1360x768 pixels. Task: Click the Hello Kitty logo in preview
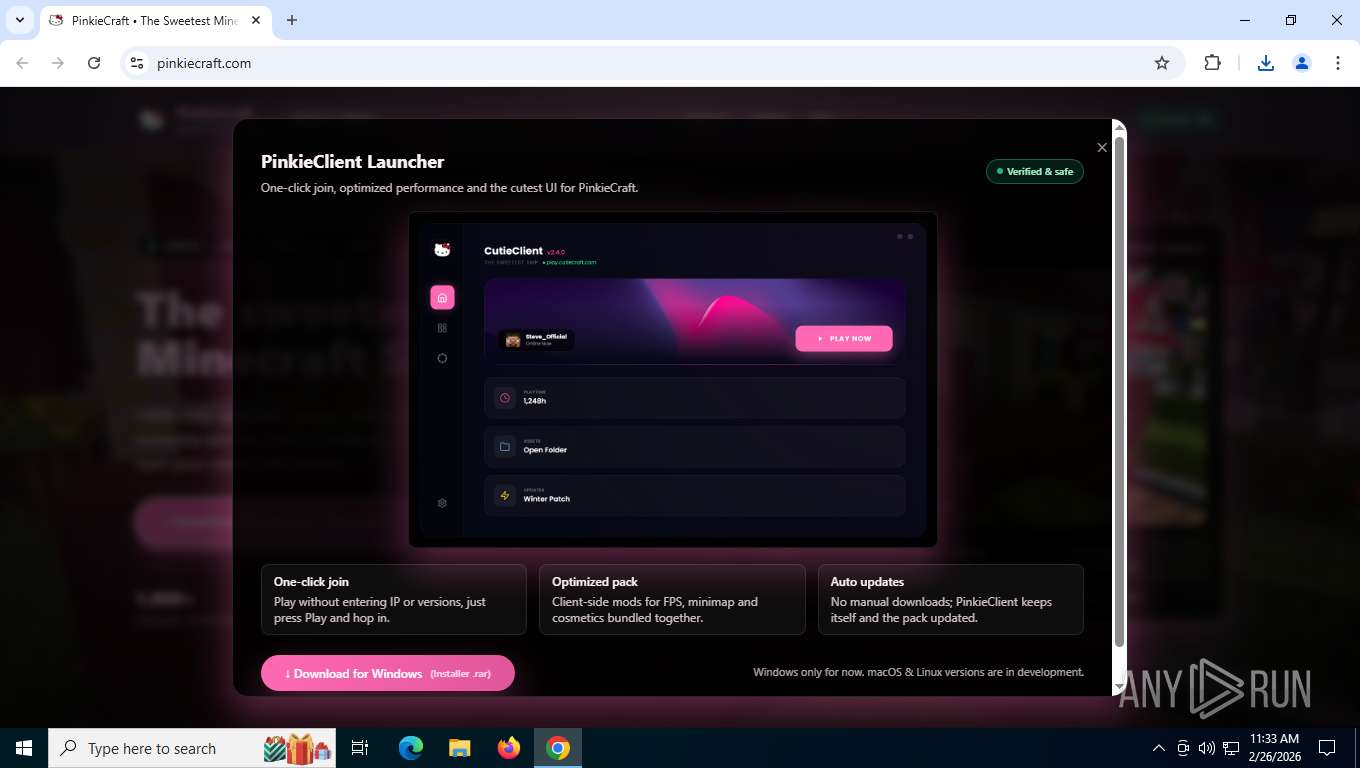pos(442,250)
